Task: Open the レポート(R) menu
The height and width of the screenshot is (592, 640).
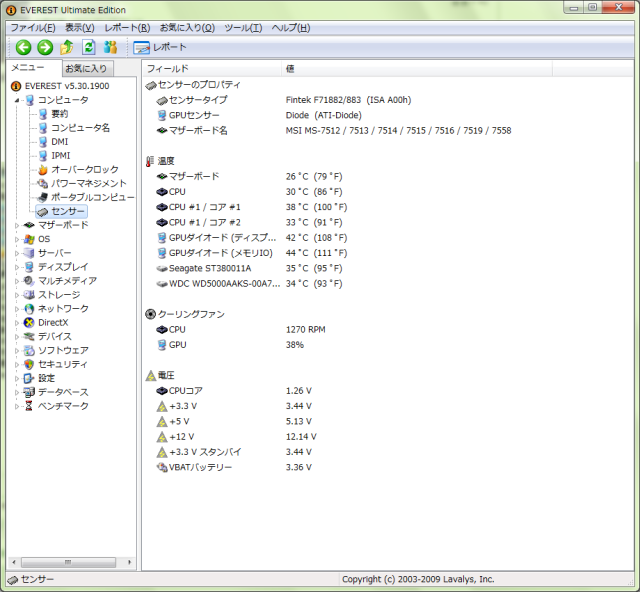Action: click(127, 28)
